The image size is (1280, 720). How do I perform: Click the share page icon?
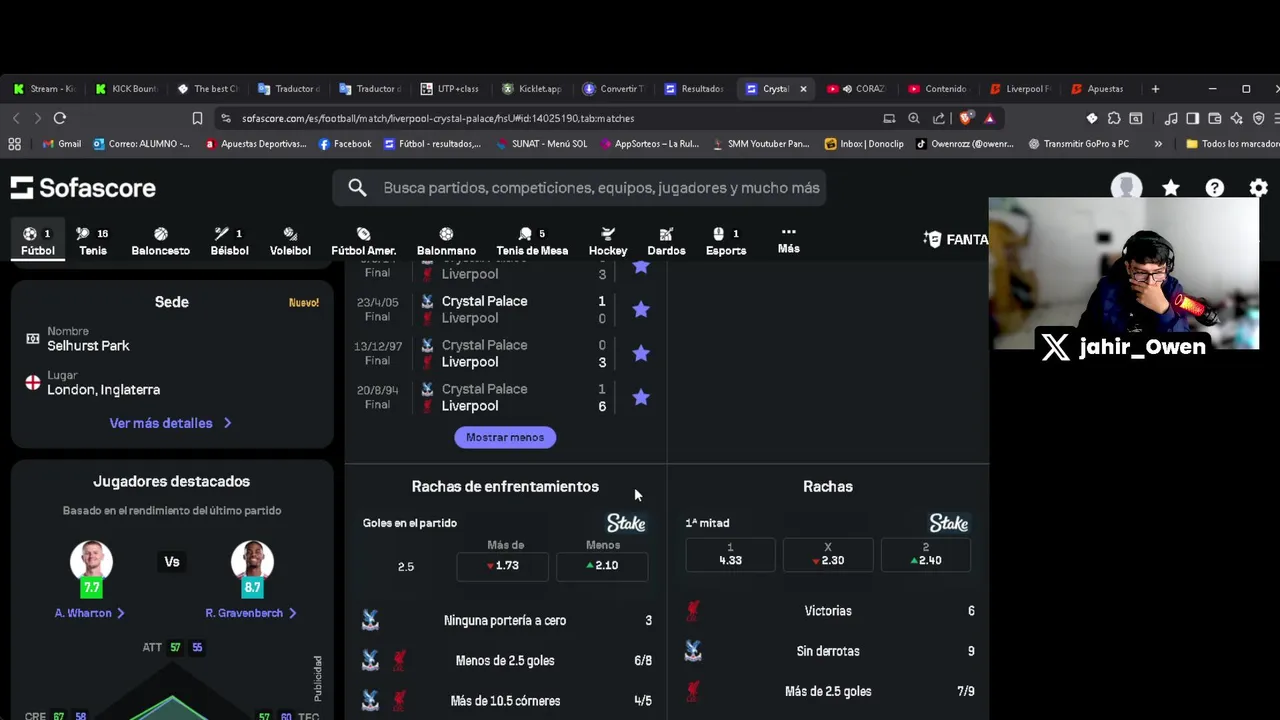point(939,118)
